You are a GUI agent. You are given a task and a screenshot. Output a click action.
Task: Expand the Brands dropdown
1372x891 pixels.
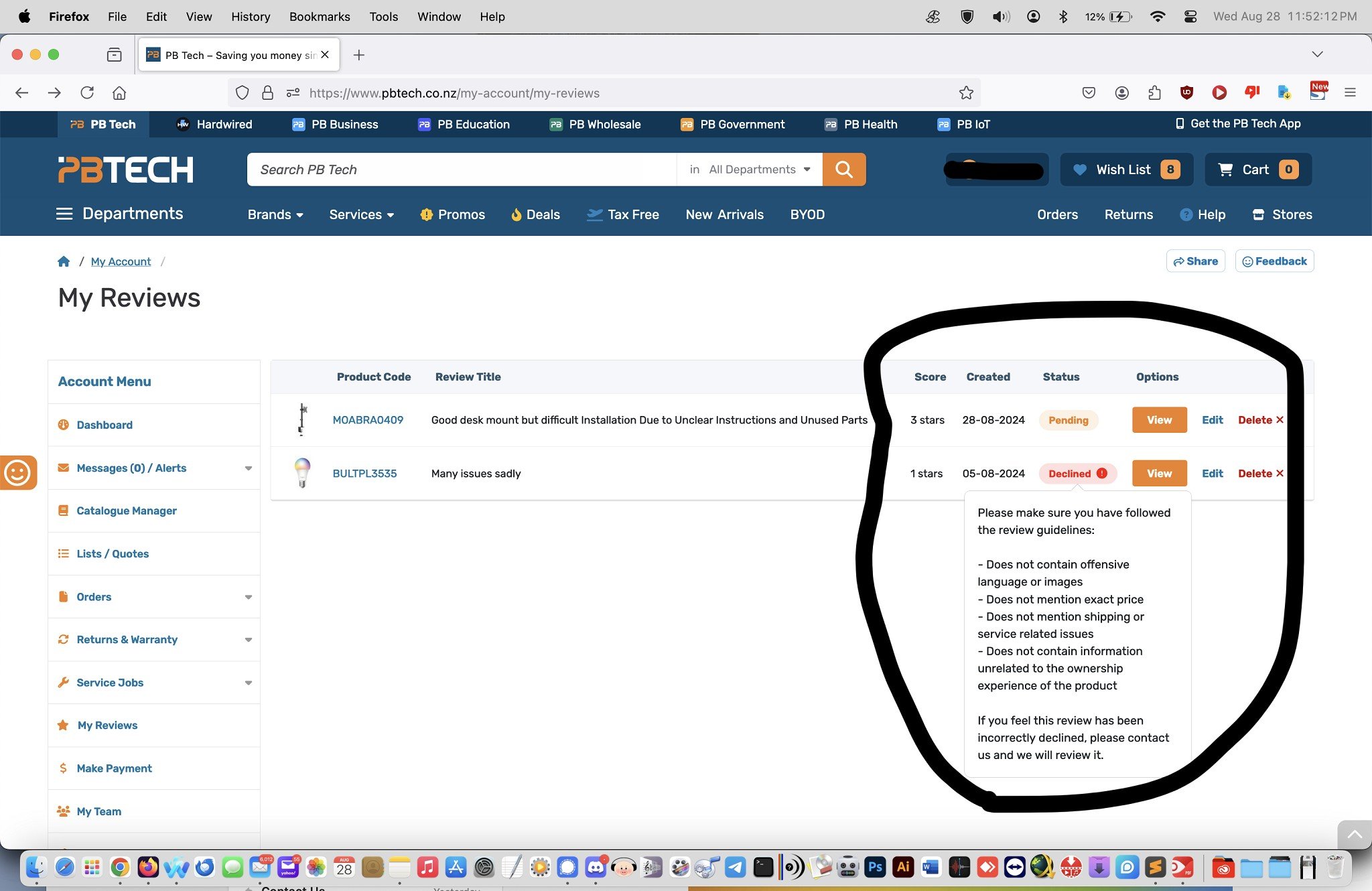coord(275,214)
